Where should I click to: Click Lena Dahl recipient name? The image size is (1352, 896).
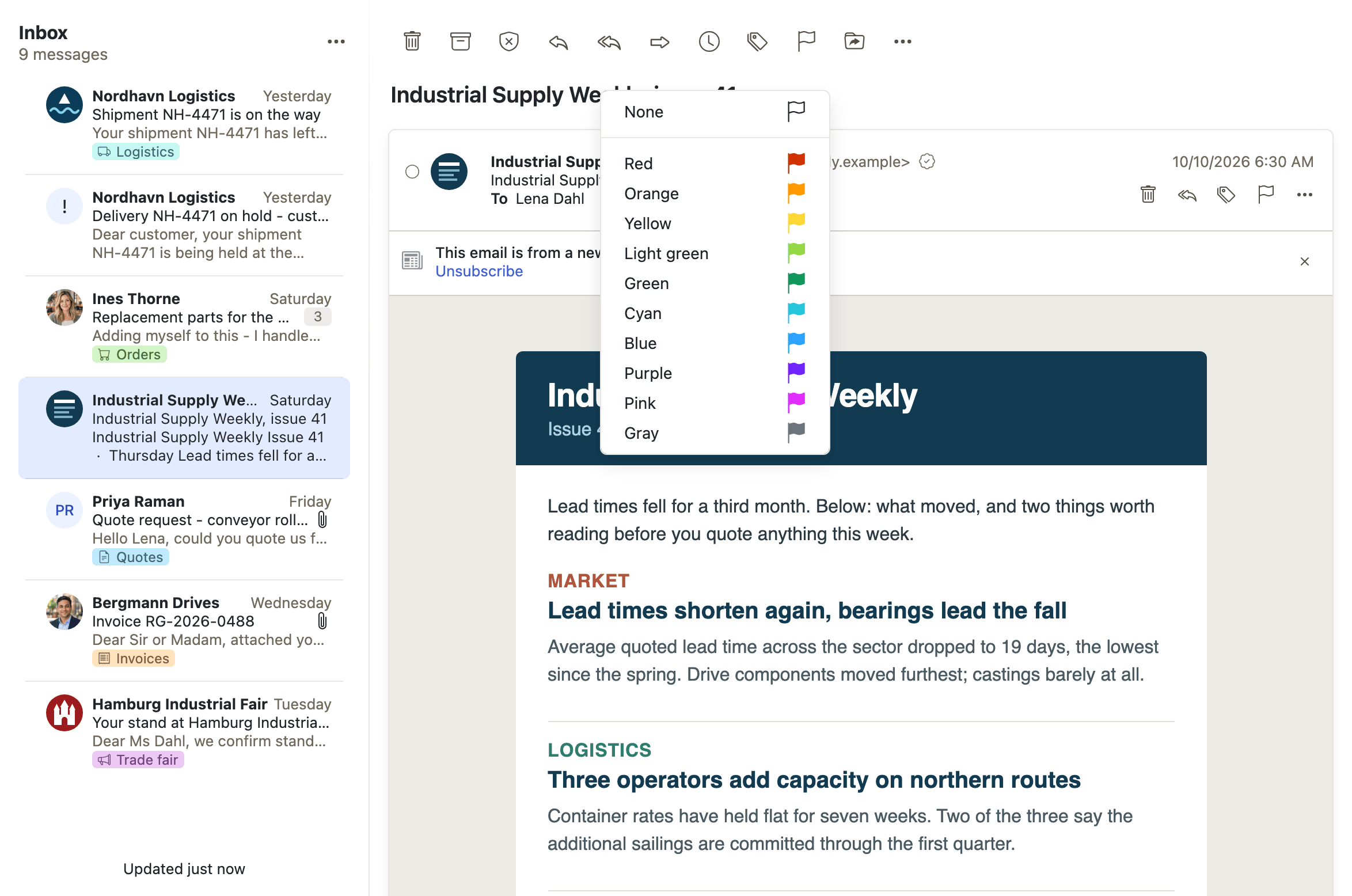click(x=550, y=199)
